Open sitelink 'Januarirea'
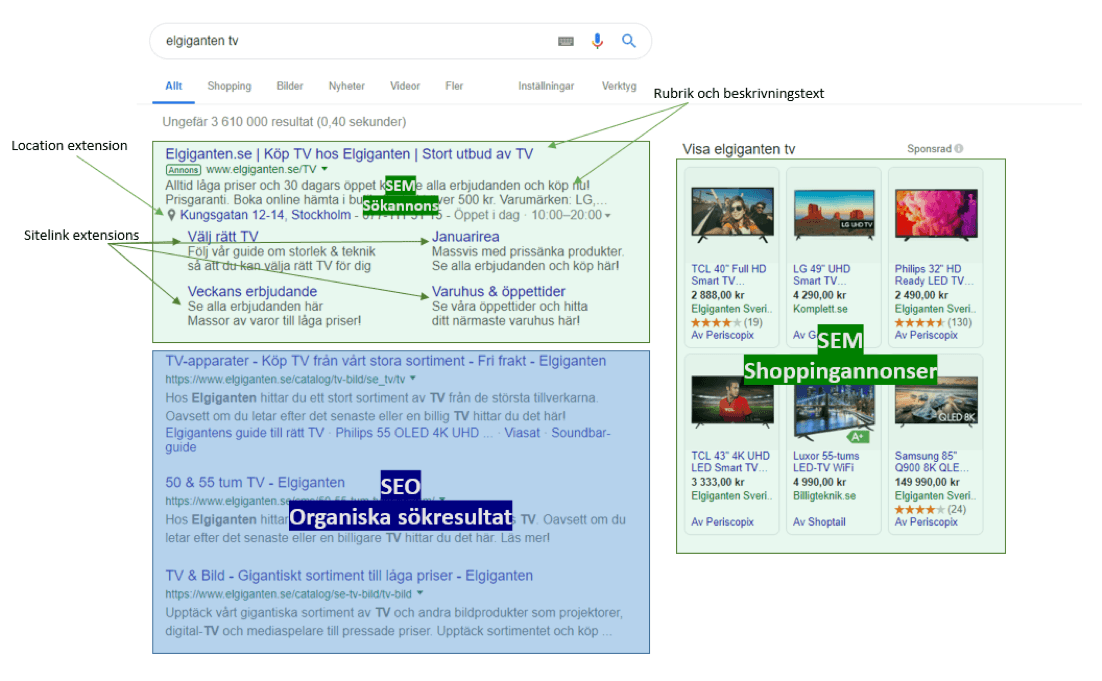Image resolution: width=1102 pixels, height=681 pixels. [465, 237]
